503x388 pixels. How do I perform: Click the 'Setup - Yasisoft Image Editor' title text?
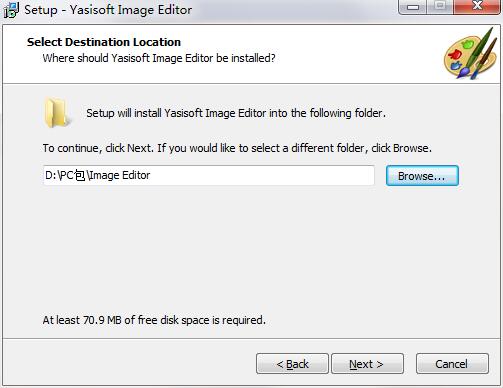click(x=108, y=10)
